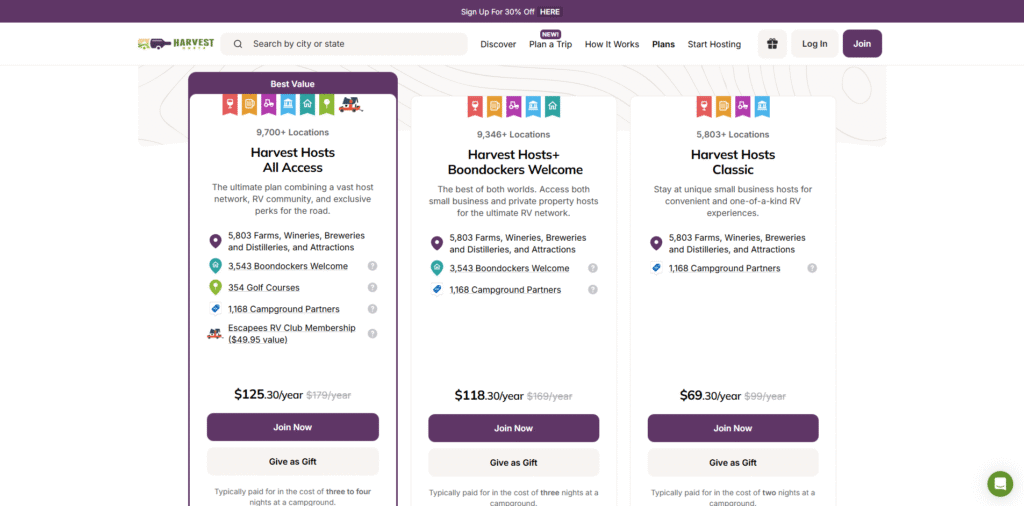
Task: Click help icon beside Campground Partners in All Access
Action: pyautogui.click(x=372, y=309)
